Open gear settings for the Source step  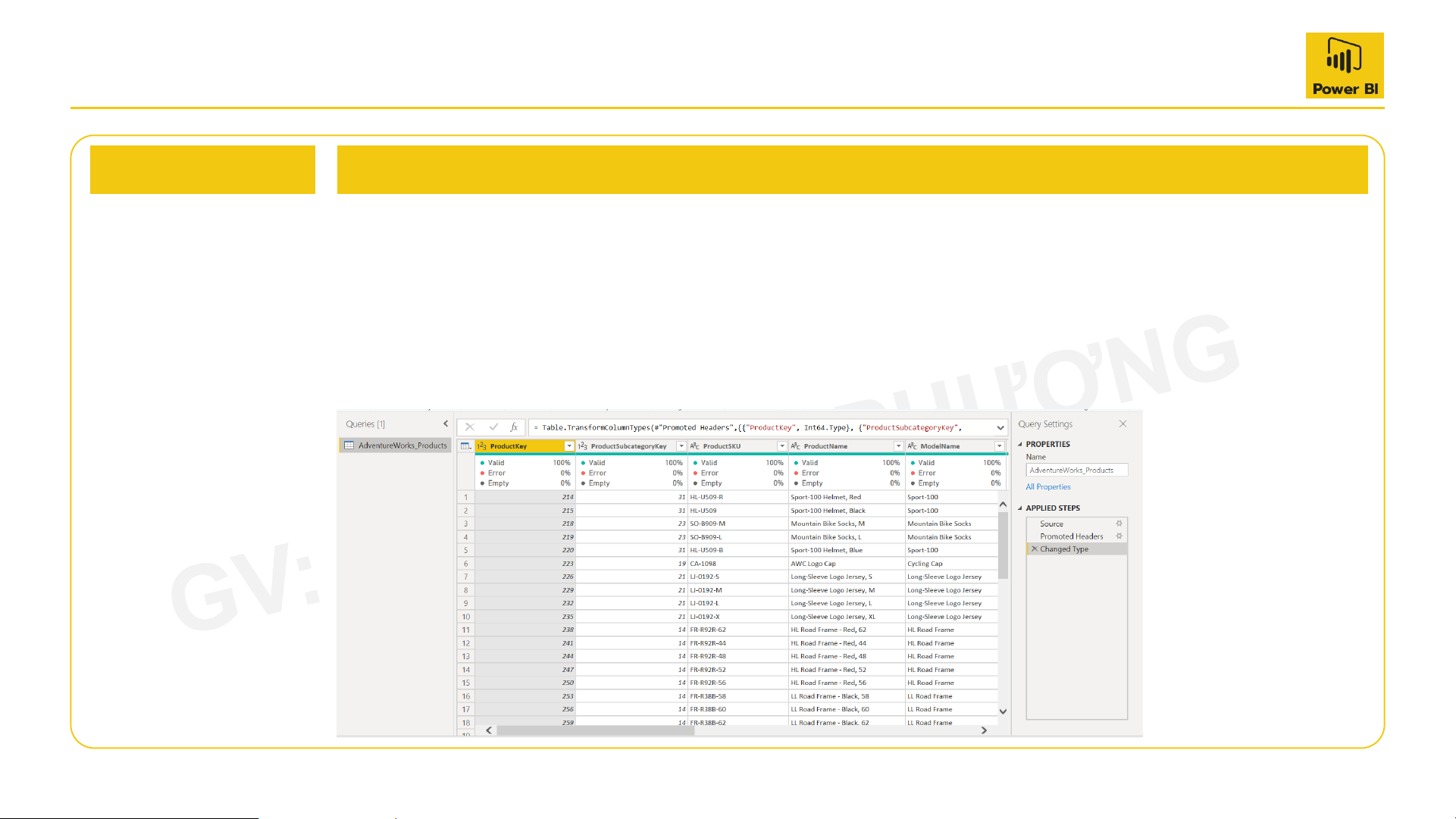(x=1119, y=524)
